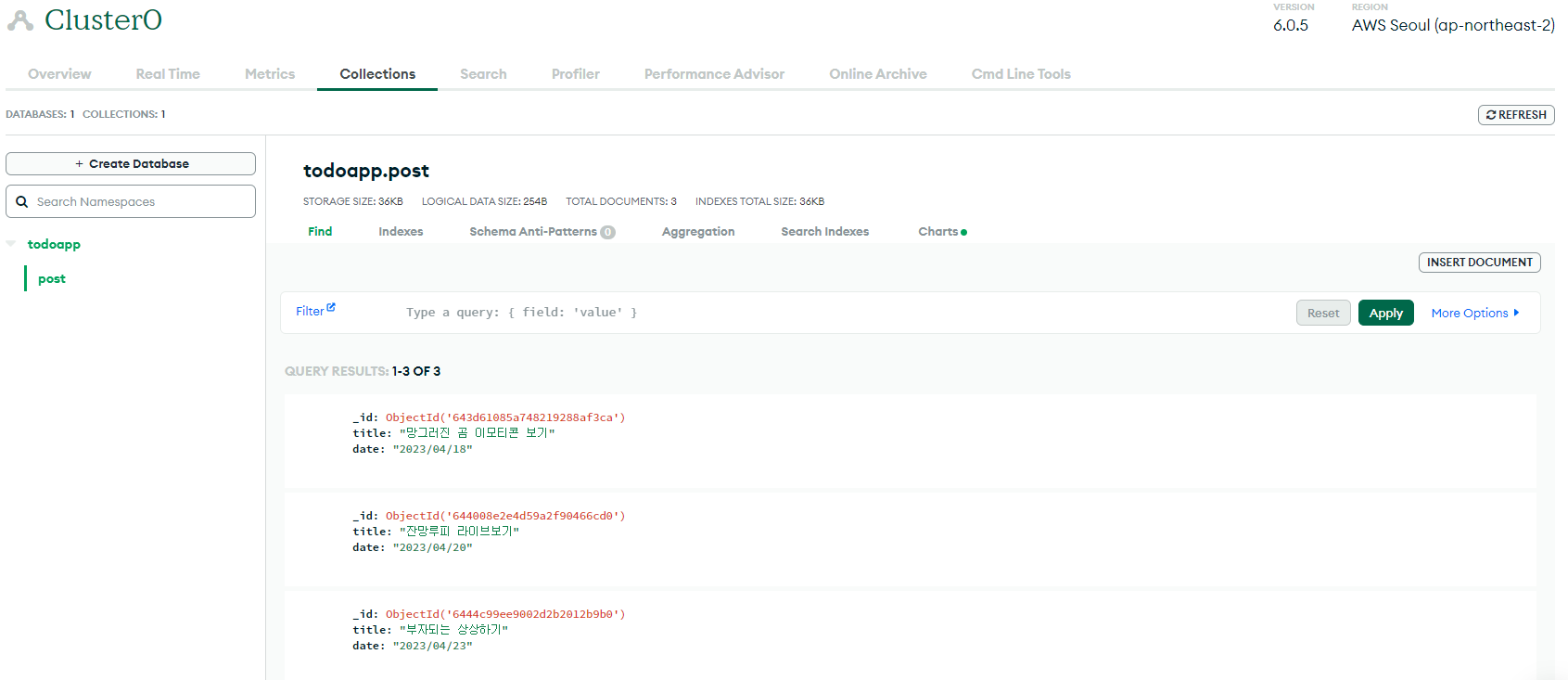
Task: Collapse the todoapp database tree
Action: (11, 244)
